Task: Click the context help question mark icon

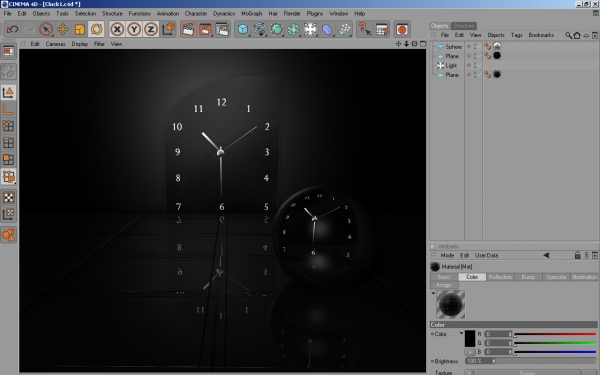Action: click(364, 29)
